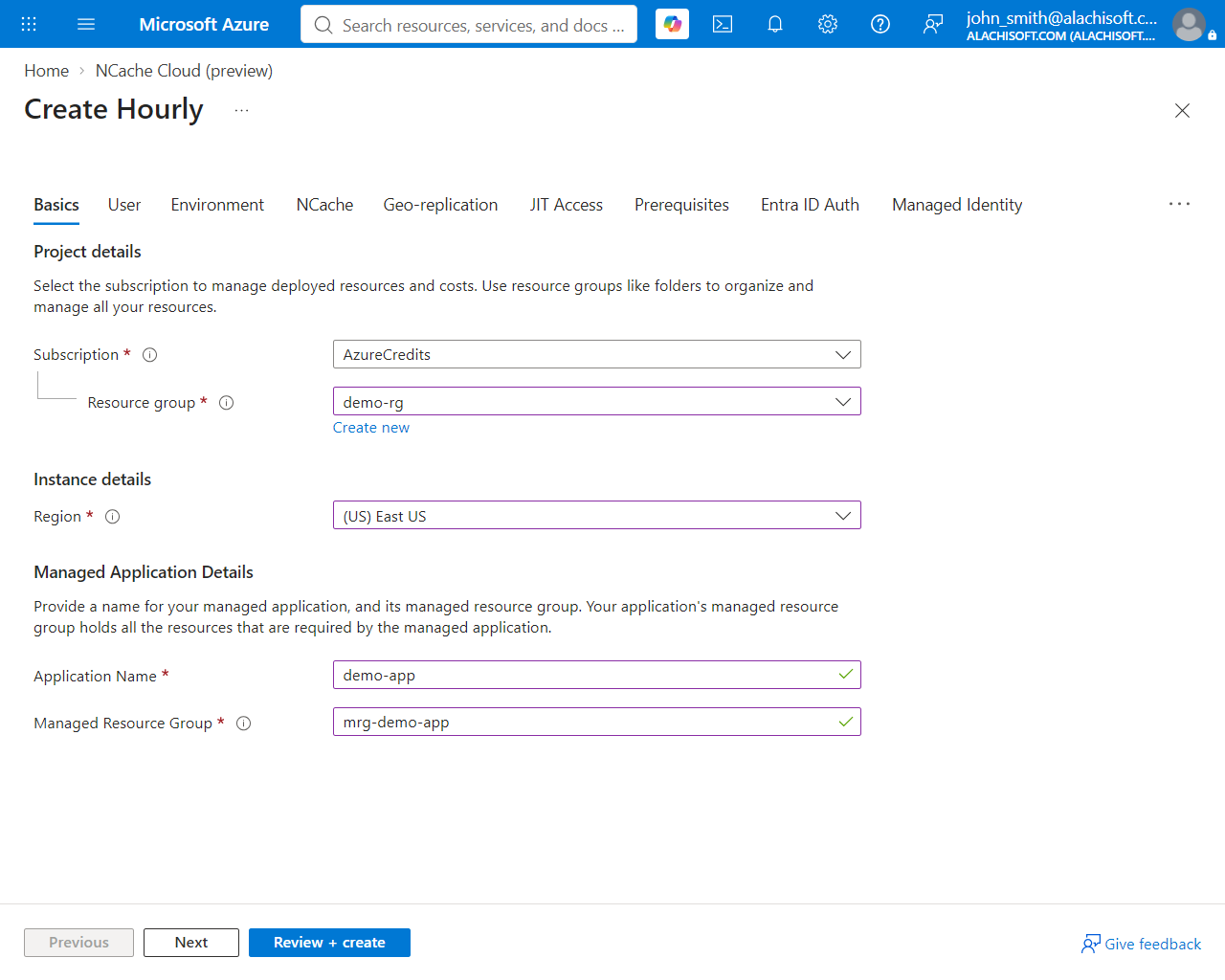
Task: Open NCache Cloud (preview) breadcrumb
Action: click(184, 71)
